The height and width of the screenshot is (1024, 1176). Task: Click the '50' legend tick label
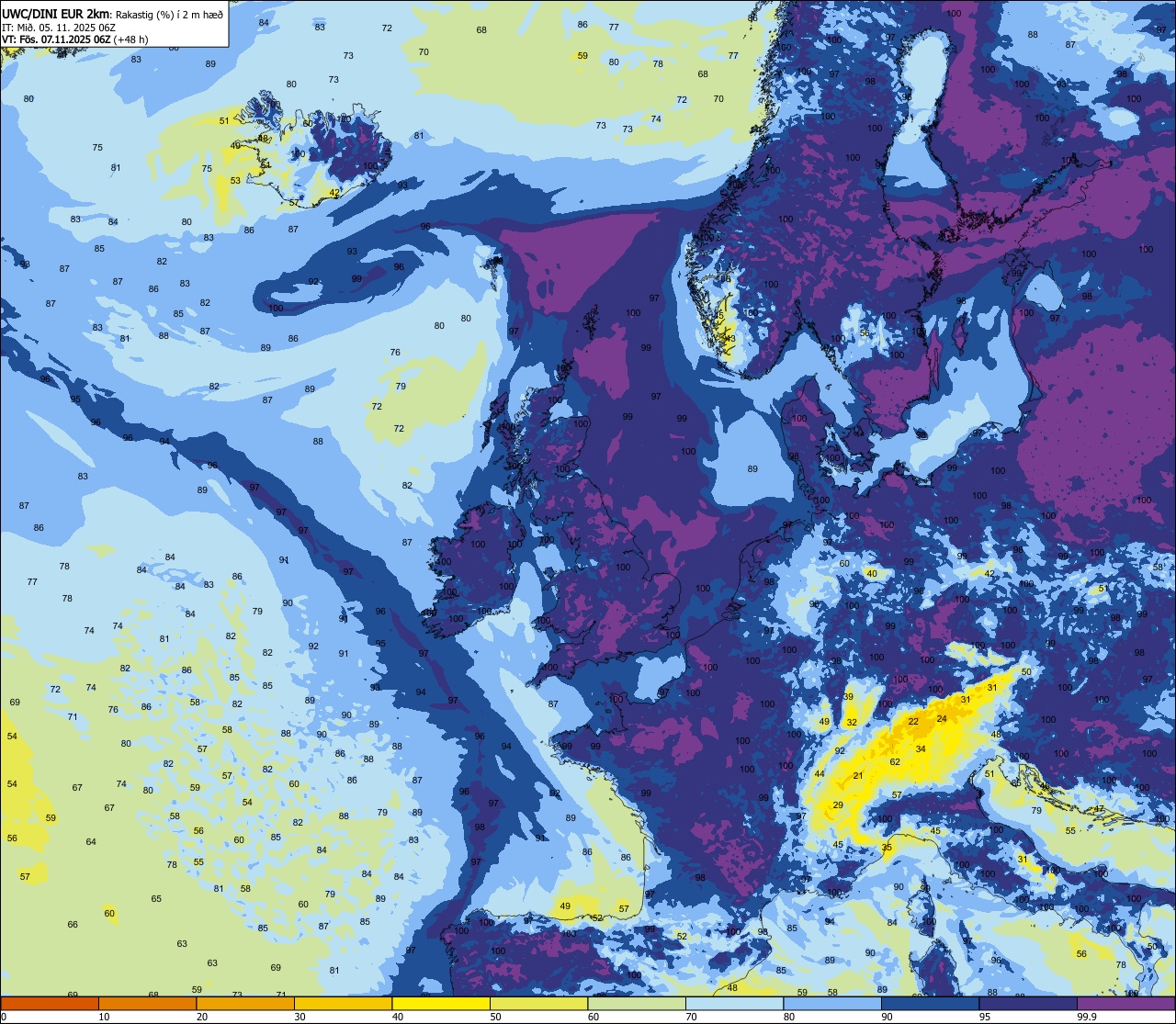495,1017
